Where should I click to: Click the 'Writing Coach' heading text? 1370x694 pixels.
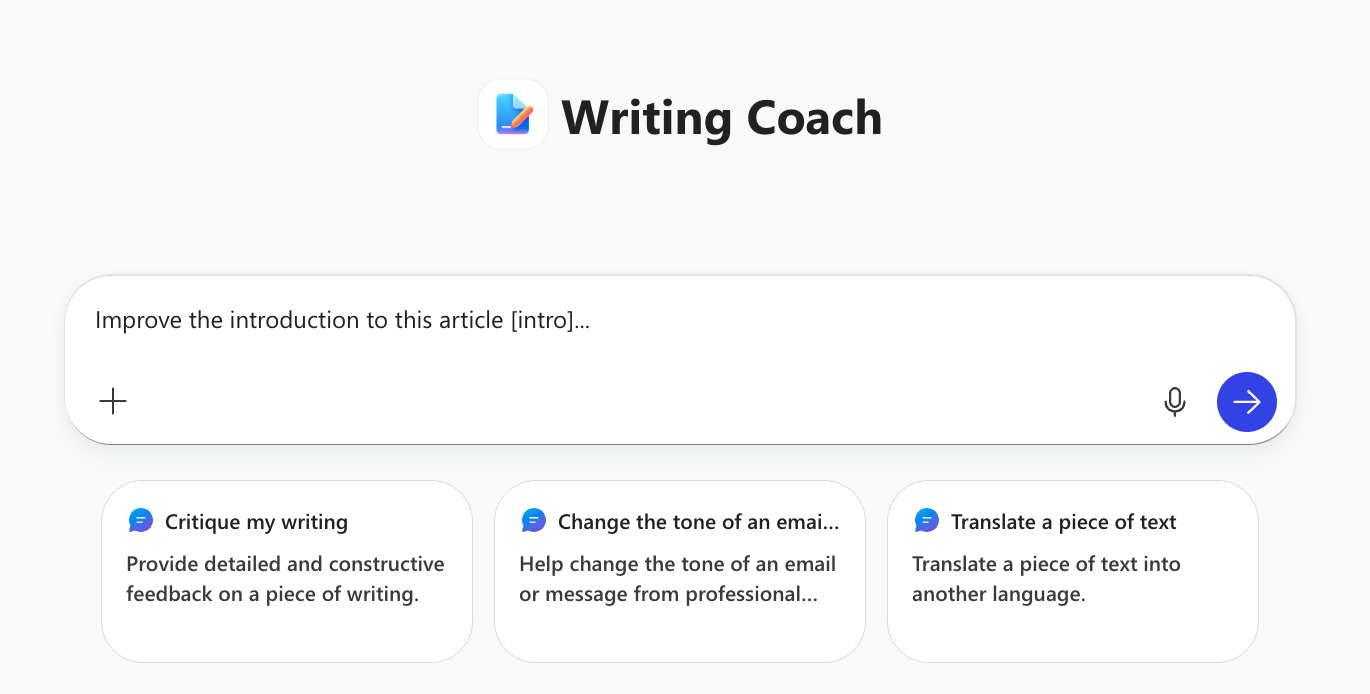pyautogui.click(x=721, y=118)
